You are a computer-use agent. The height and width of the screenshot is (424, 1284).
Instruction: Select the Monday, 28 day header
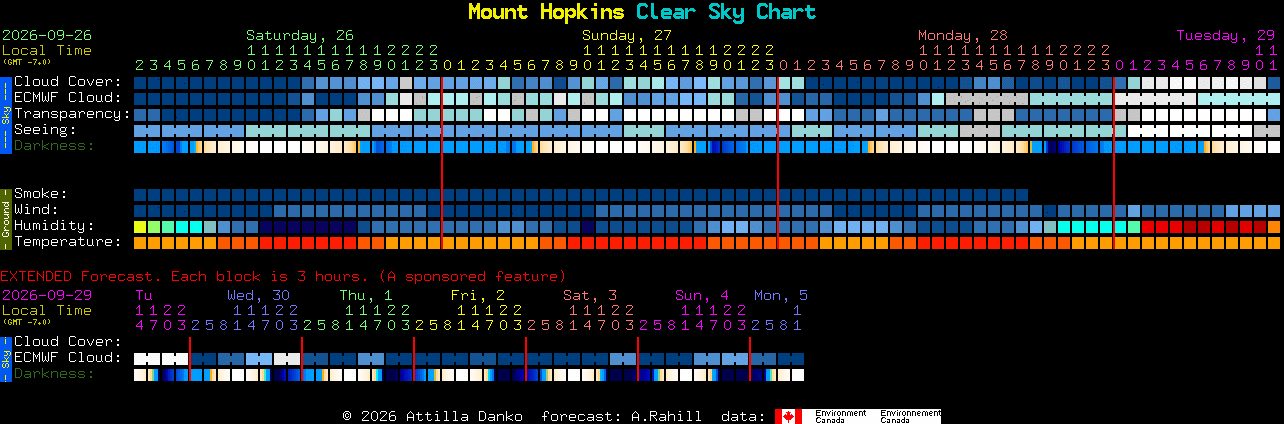pos(963,35)
